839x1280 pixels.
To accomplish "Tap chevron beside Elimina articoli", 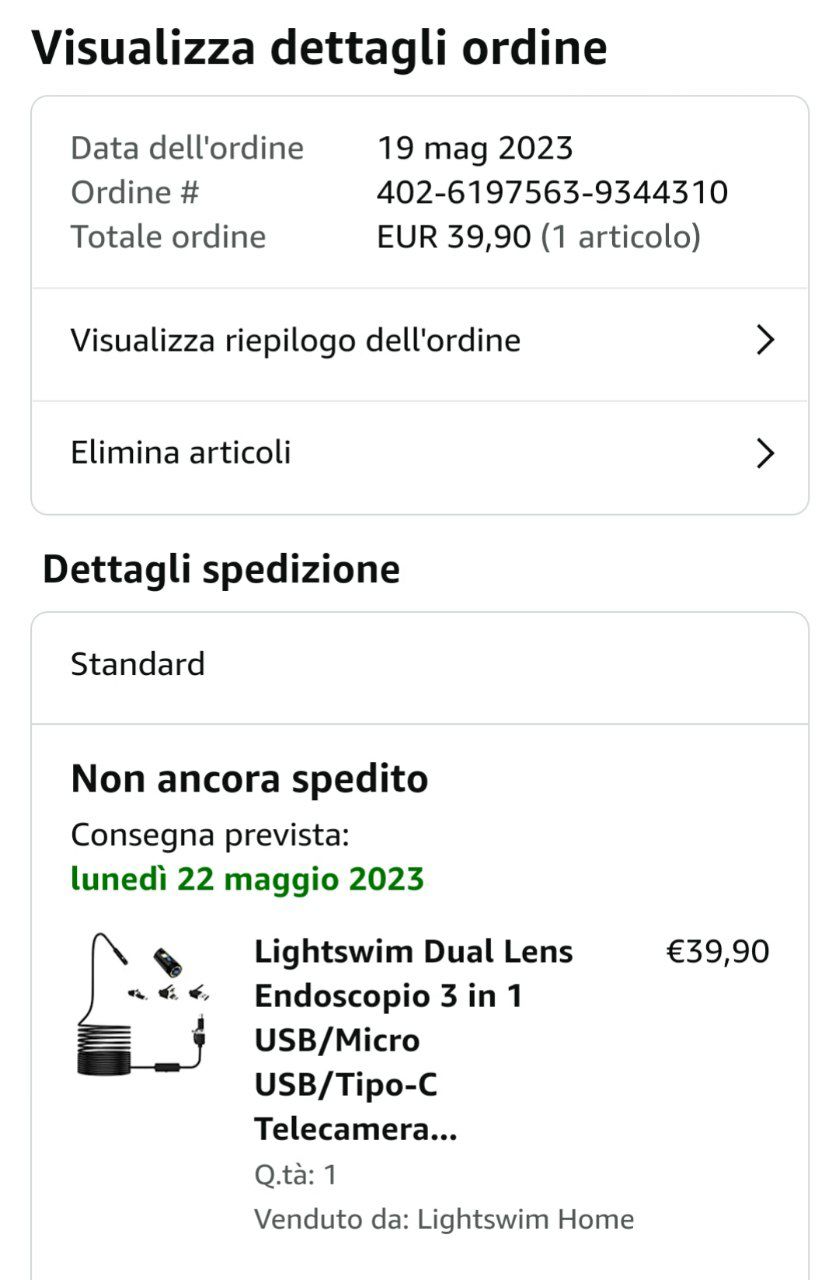I will click(x=765, y=453).
